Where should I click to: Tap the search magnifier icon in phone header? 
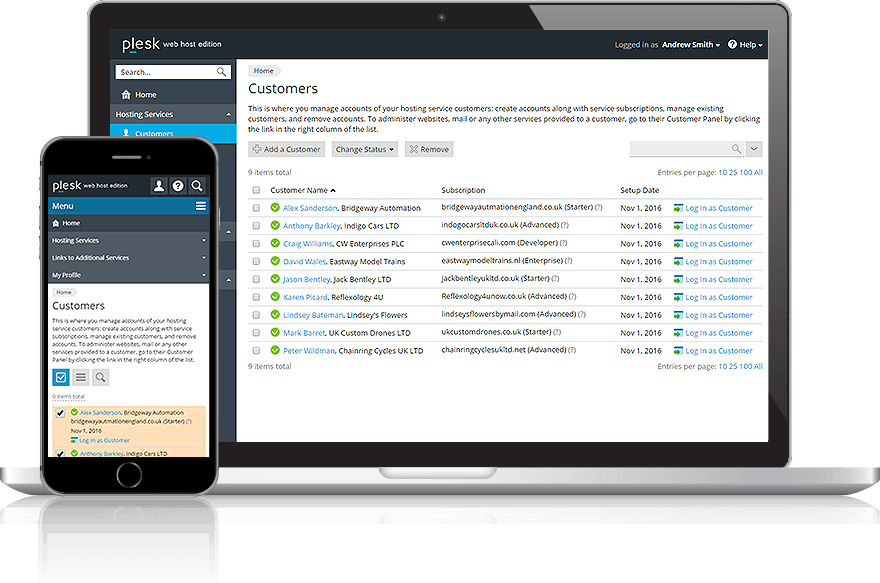(197, 186)
